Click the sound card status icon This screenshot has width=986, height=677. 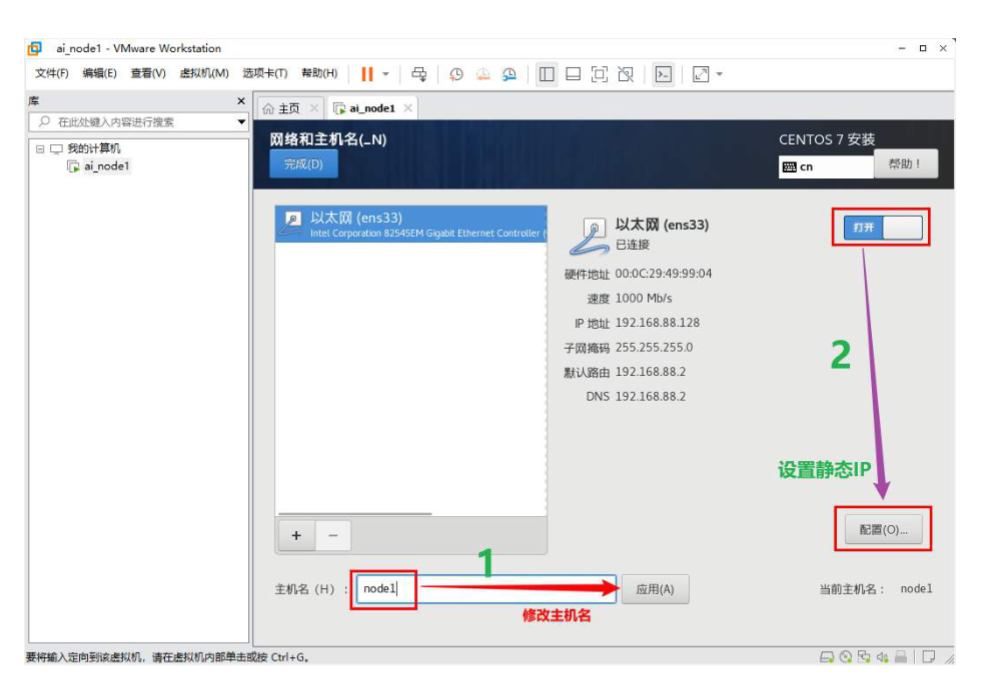[x=883, y=658]
